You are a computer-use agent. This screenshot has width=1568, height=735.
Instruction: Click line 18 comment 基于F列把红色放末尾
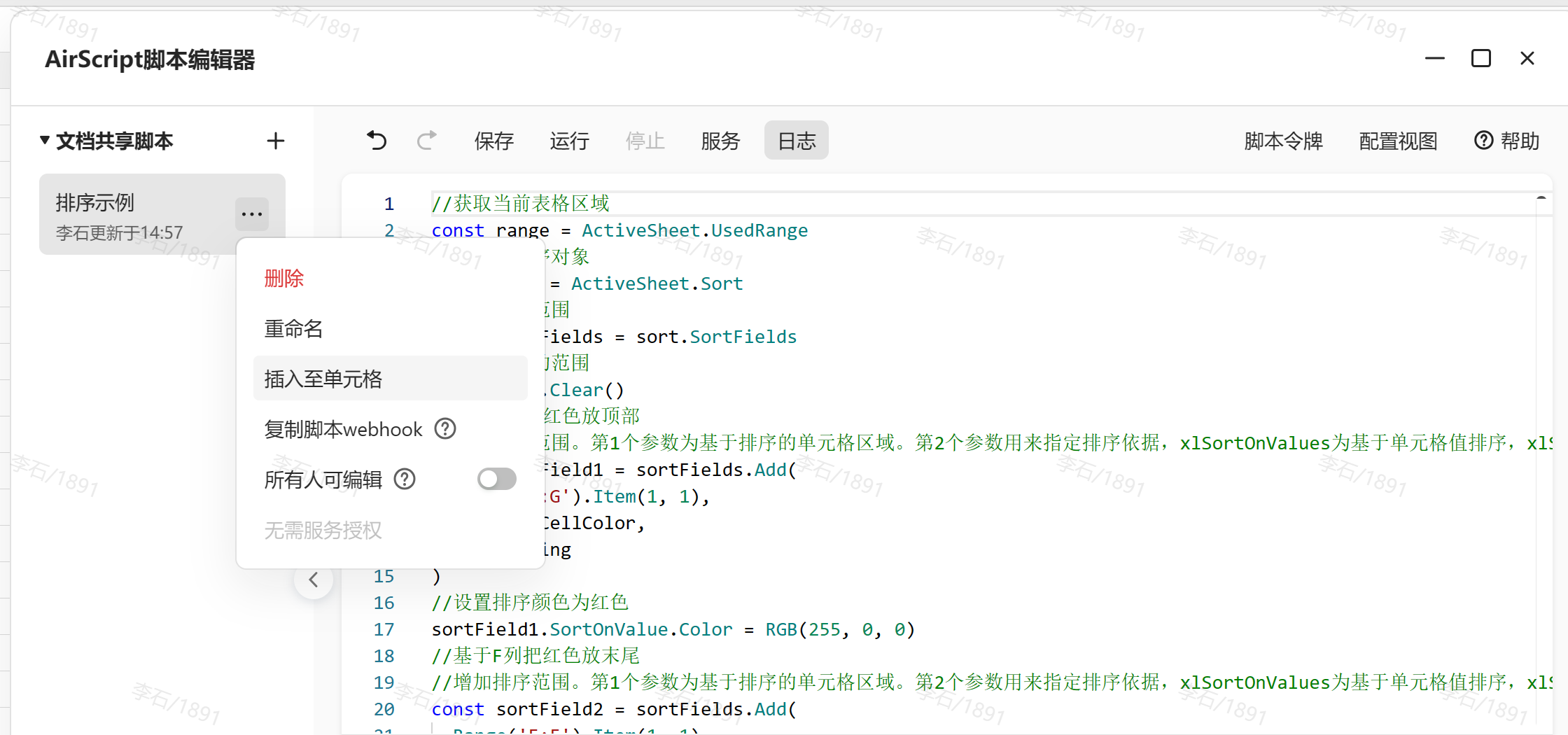tap(535, 656)
